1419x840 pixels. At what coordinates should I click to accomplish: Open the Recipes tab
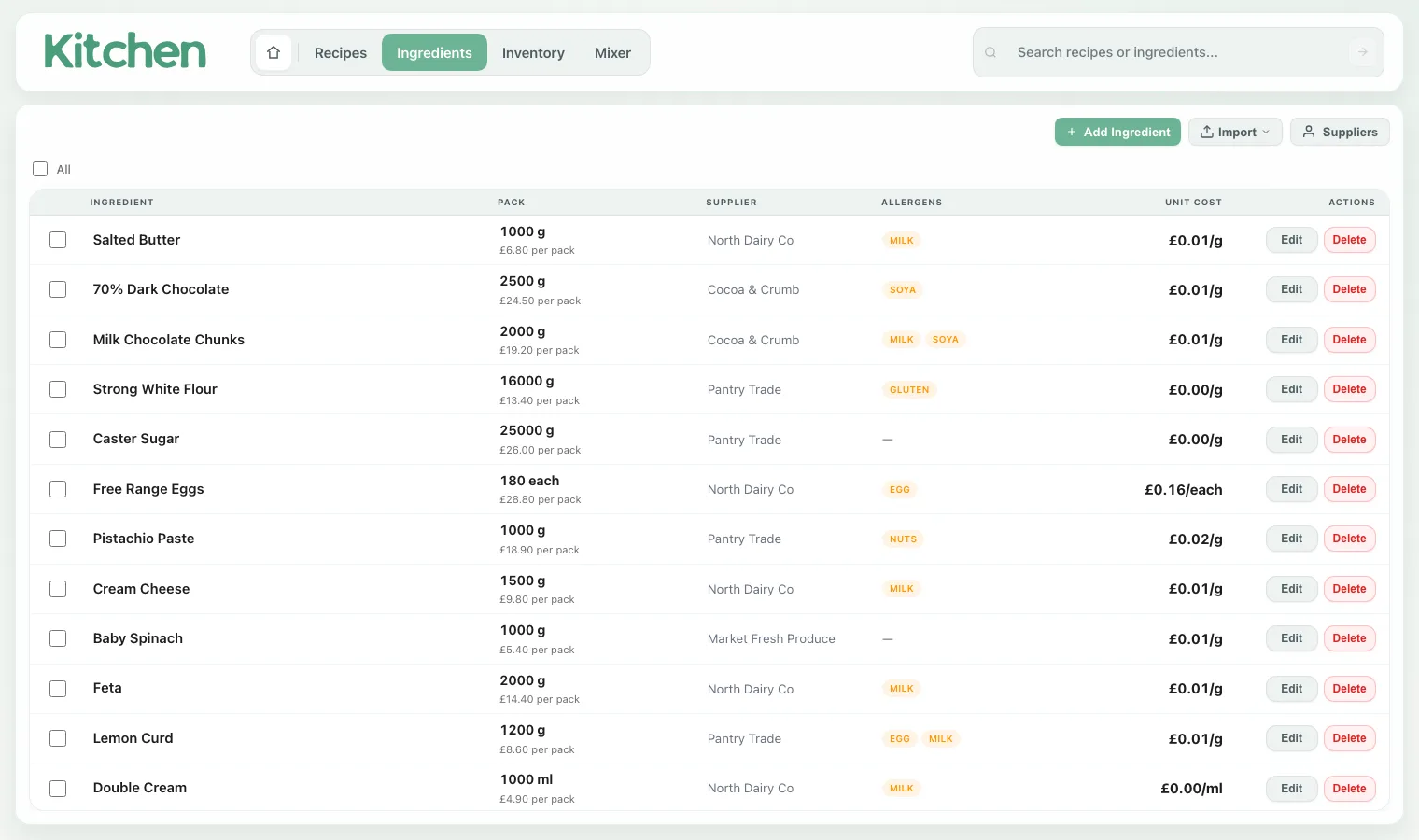(341, 53)
